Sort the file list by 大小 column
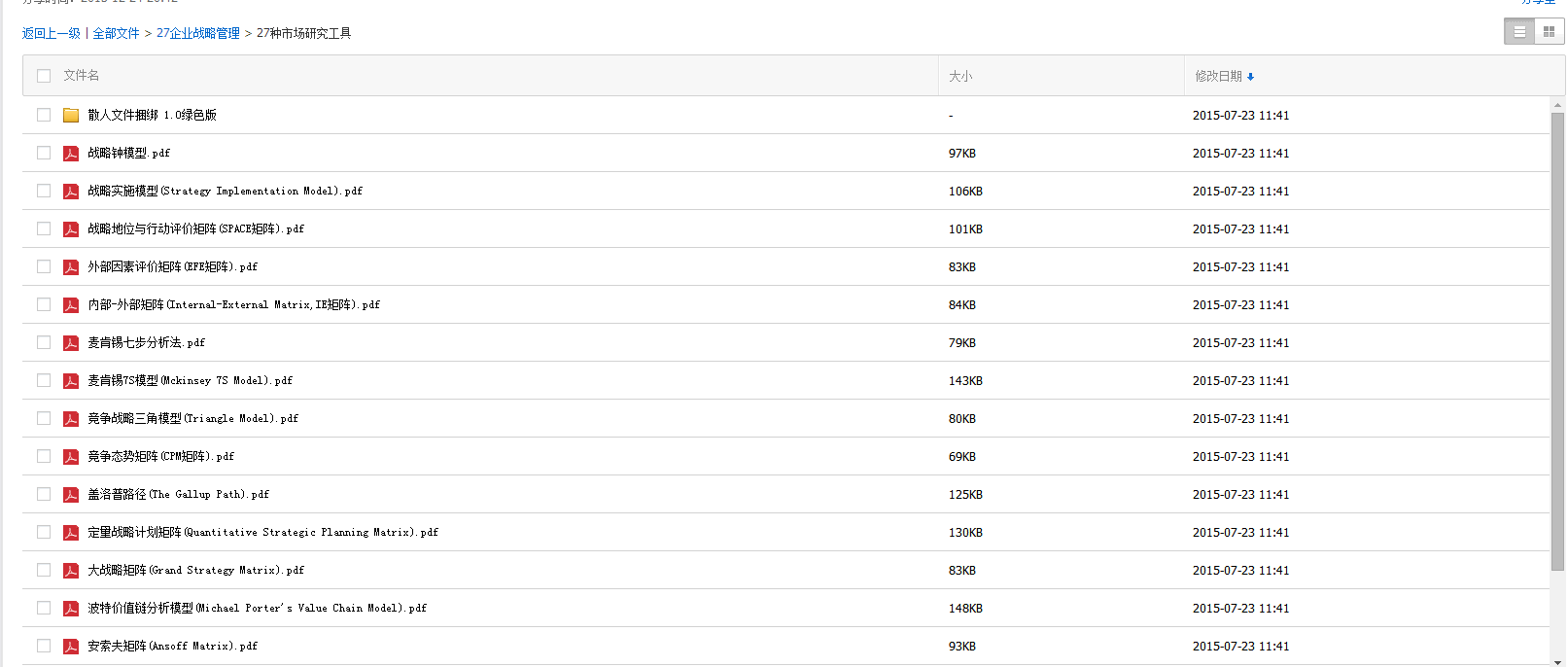The image size is (1568, 667). pos(959,76)
